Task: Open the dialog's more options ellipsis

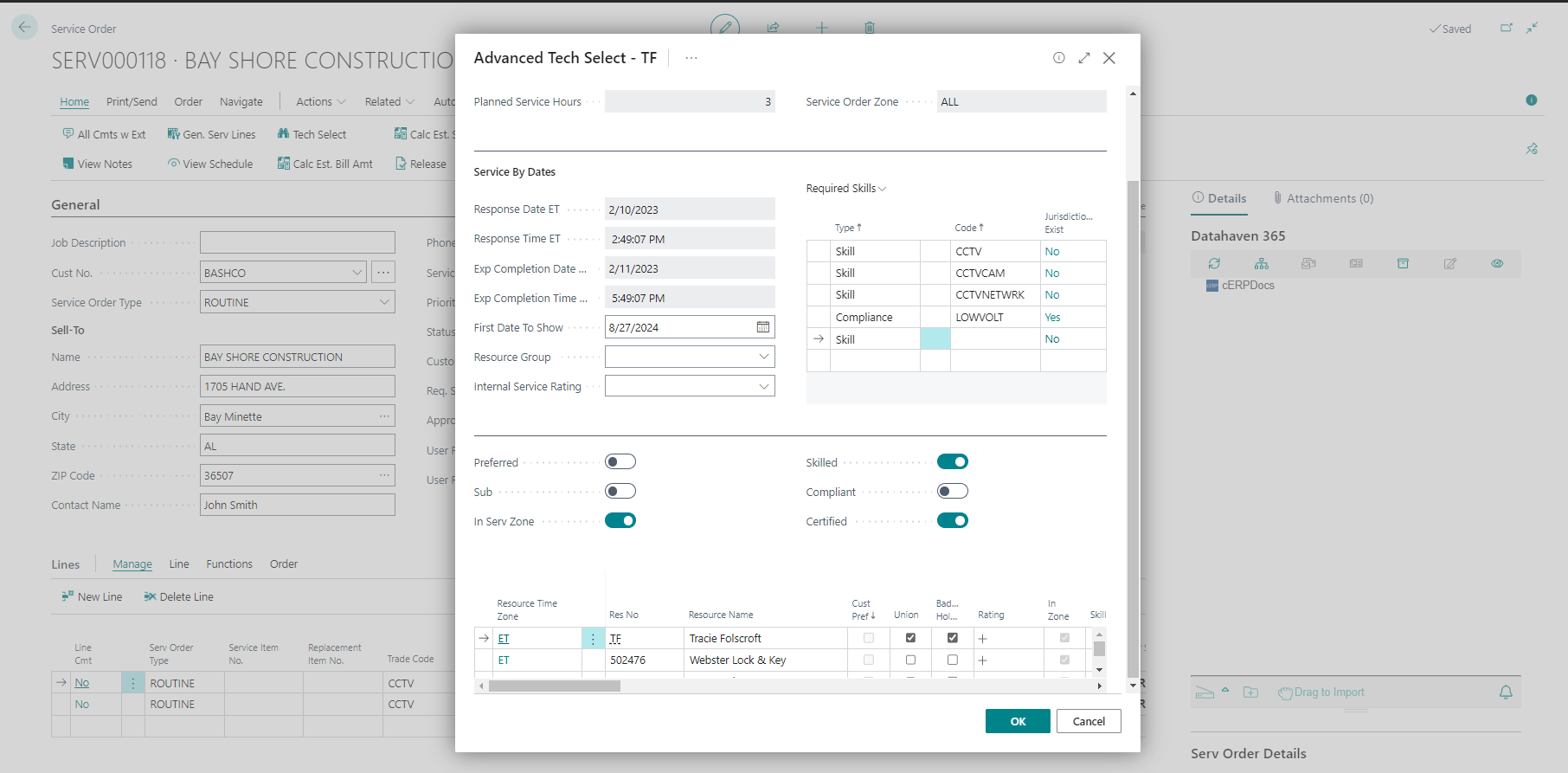Action: coord(691,58)
